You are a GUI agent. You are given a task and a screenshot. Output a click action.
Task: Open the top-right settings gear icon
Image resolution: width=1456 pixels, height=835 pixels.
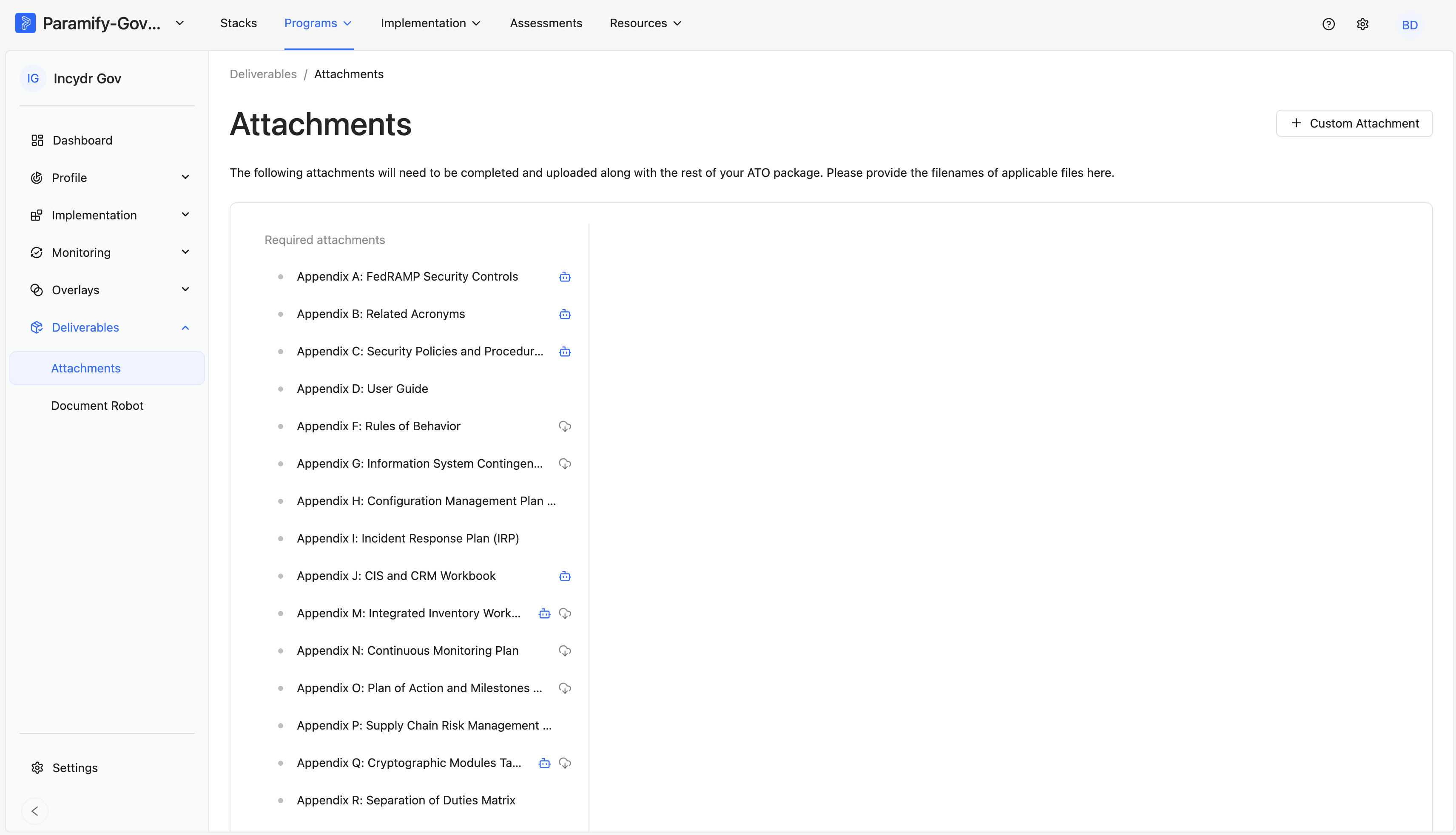(1363, 24)
